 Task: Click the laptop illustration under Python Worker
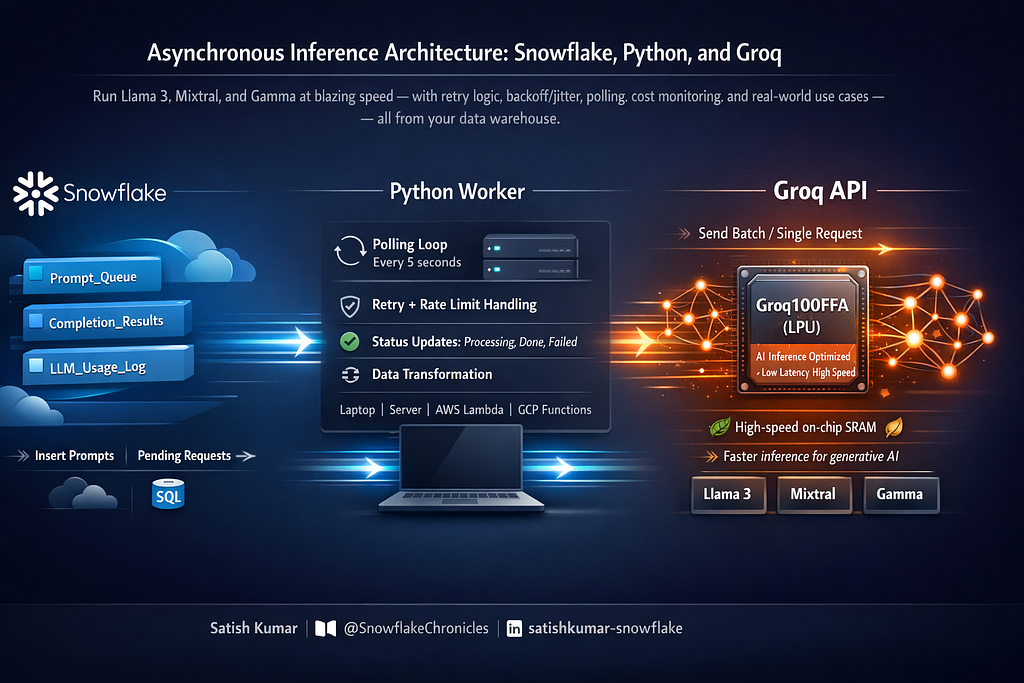click(x=461, y=468)
